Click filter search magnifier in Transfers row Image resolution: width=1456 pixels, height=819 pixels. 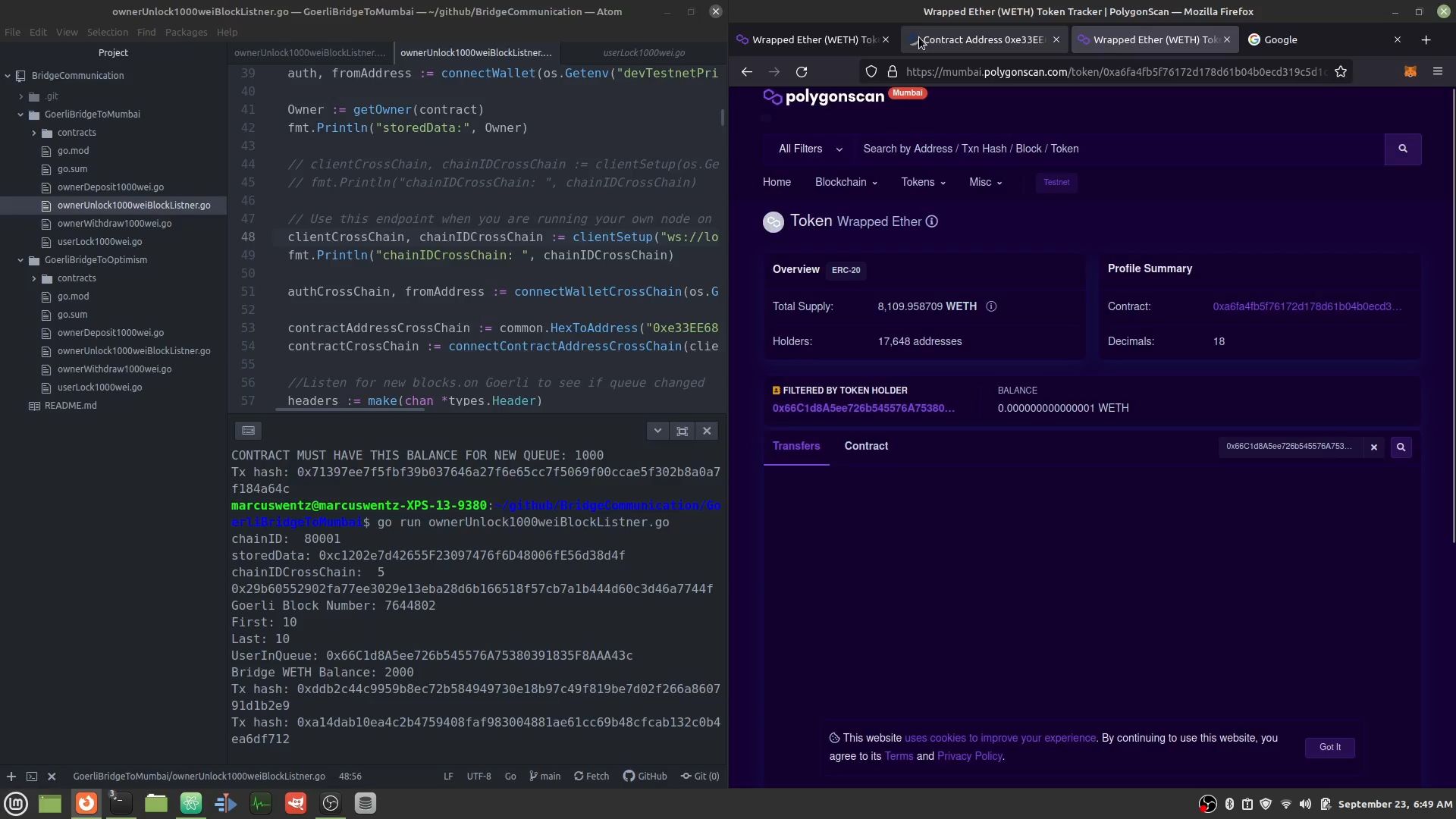click(1401, 447)
